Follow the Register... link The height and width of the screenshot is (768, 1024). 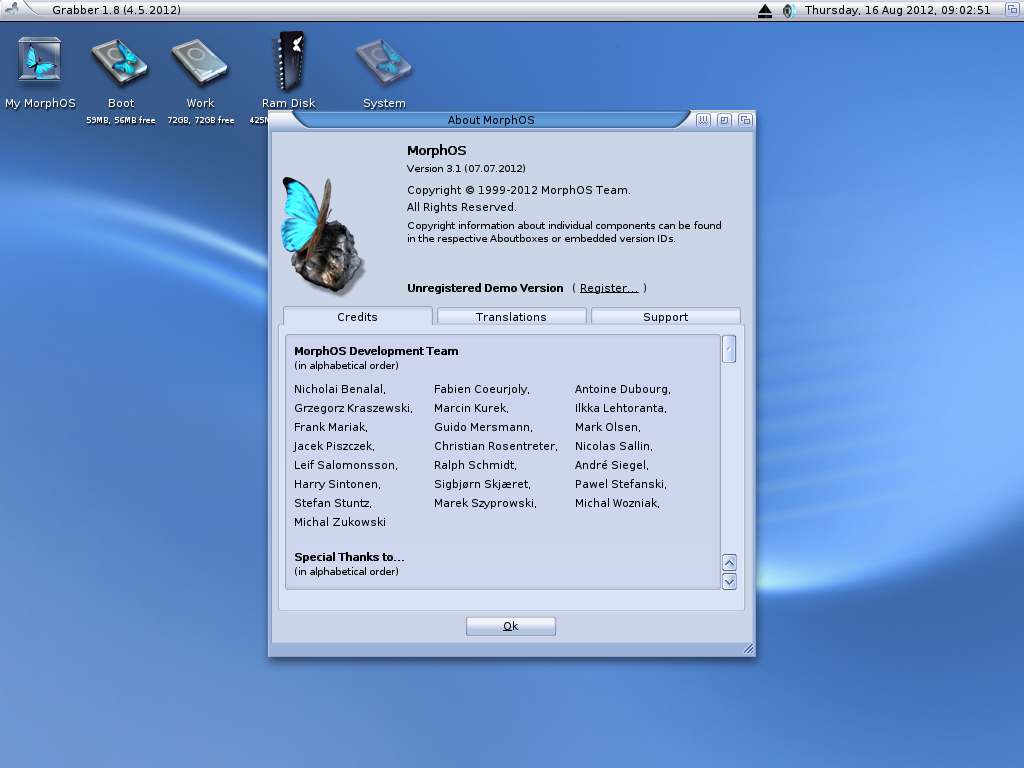tap(609, 288)
